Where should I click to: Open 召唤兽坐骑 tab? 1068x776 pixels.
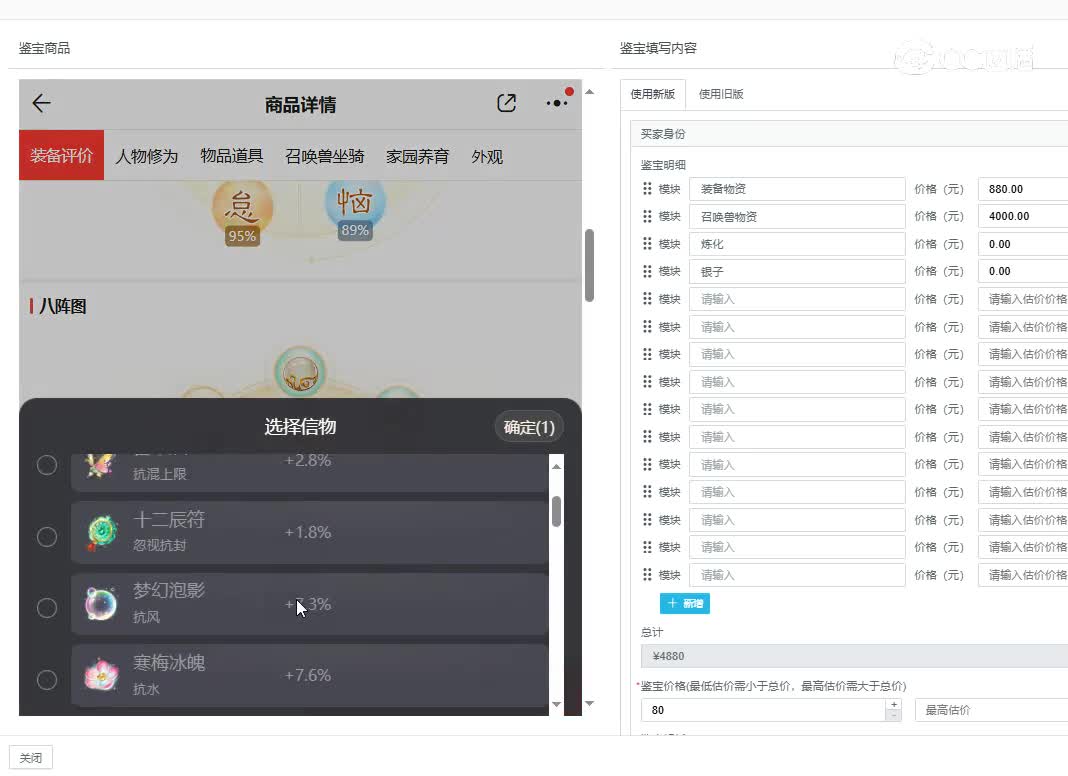(325, 156)
